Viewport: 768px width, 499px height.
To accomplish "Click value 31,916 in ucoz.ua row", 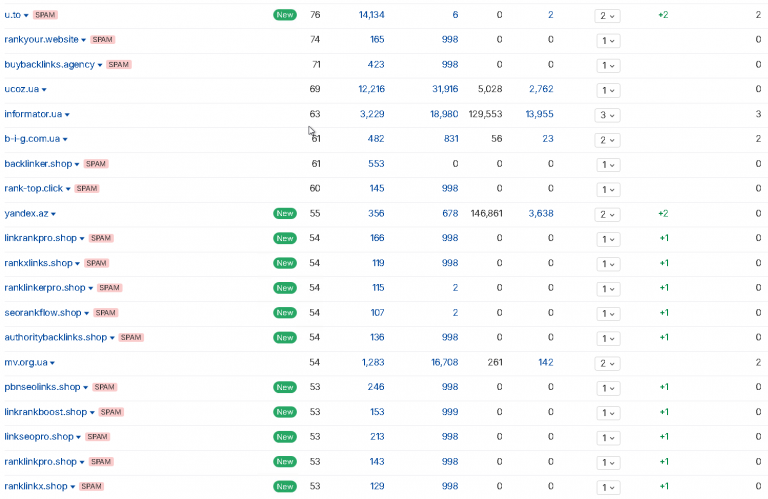I will [x=445, y=89].
